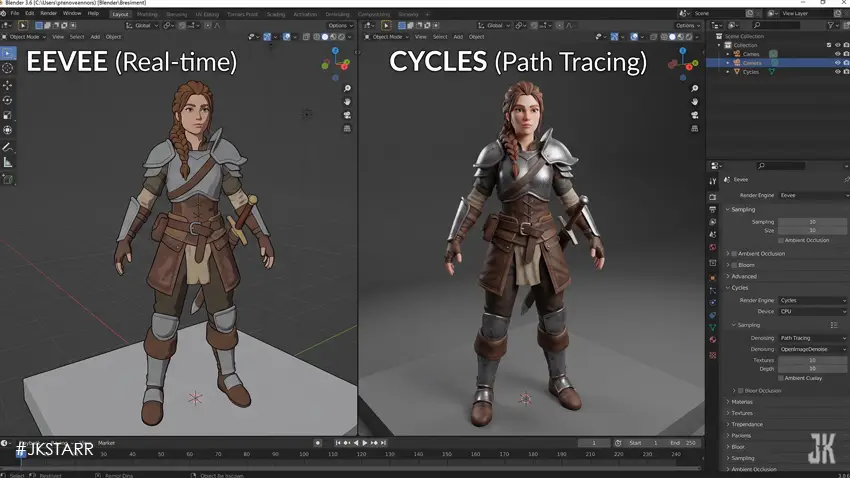Click camera view icon in EEVEE viewport
The width and height of the screenshot is (850, 478).
(x=347, y=115)
